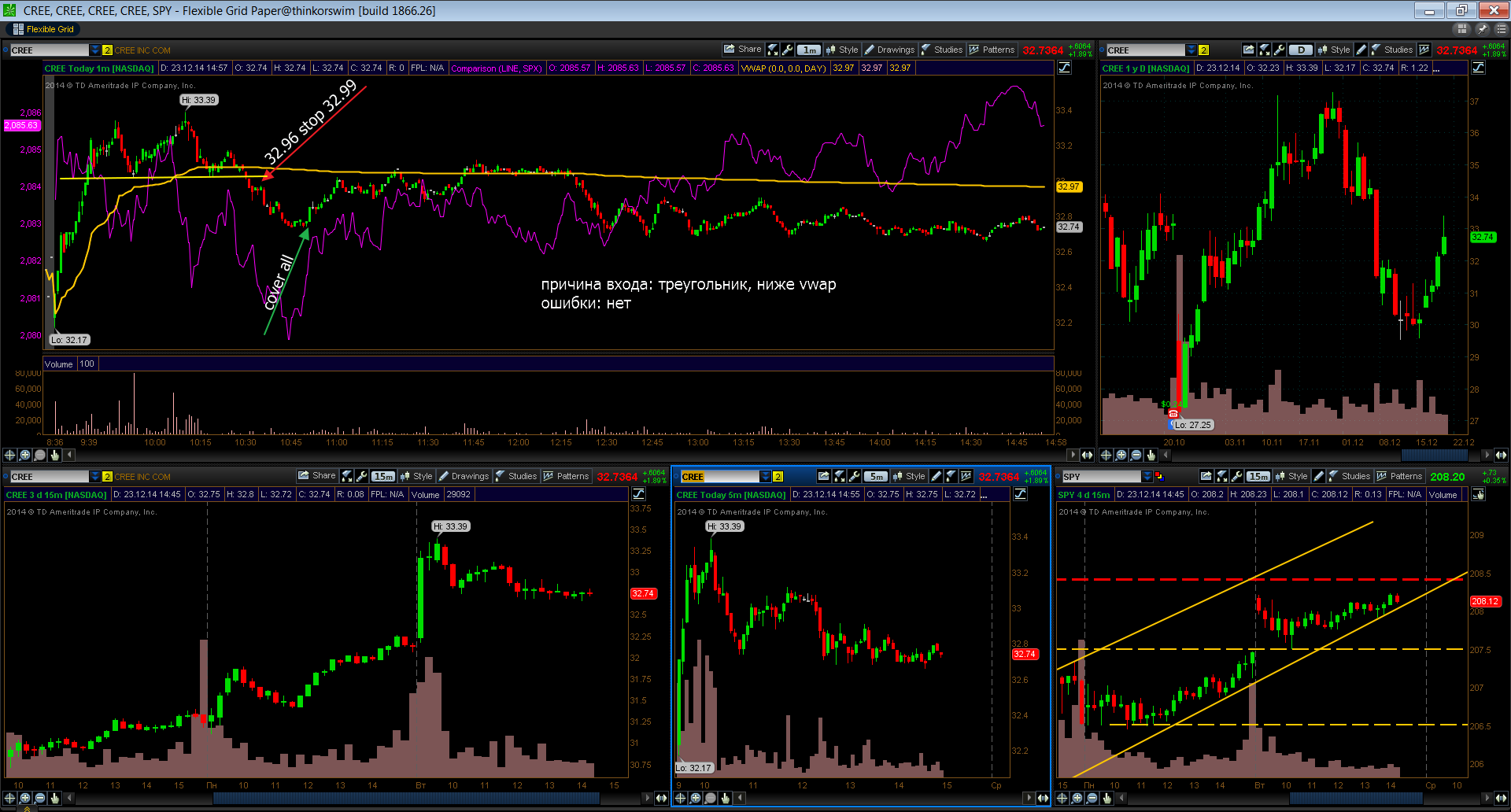Zoom out with magnifier under the 5m chart
This screenshot has width=1511, height=812.
tap(711, 798)
